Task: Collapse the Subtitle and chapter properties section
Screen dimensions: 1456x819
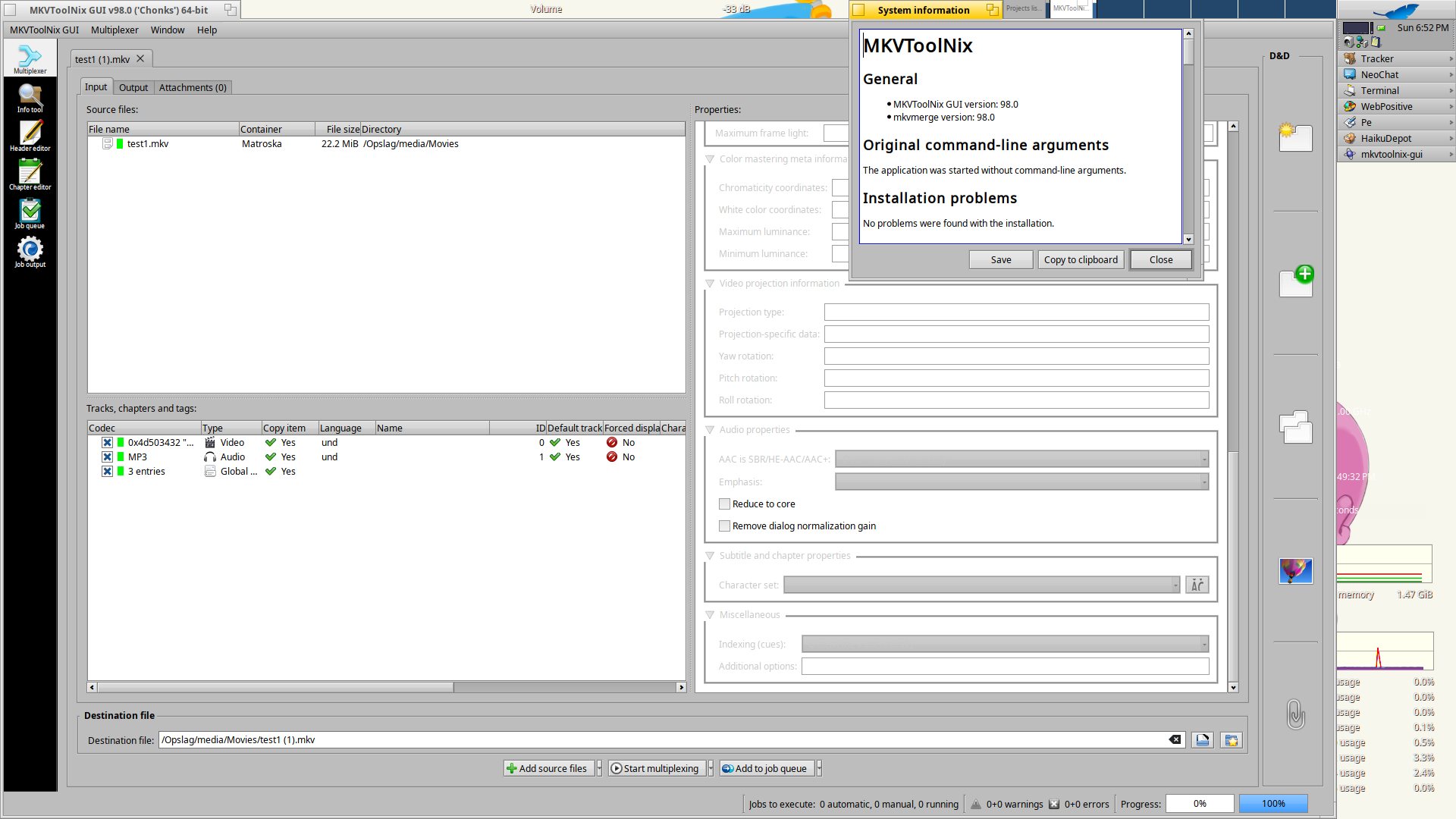Action: 710,555
